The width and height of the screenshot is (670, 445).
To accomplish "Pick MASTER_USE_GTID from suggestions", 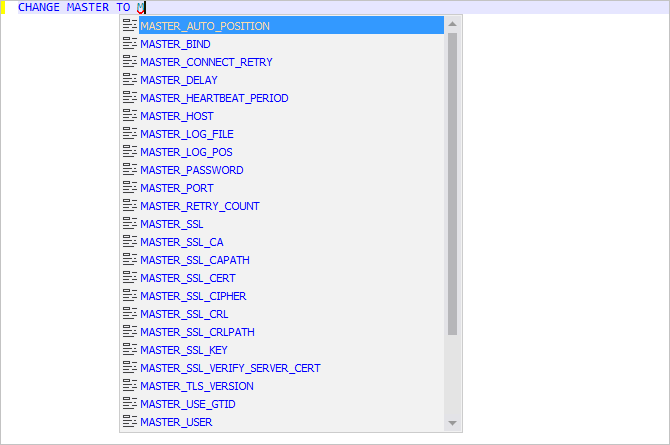I will click(x=282, y=404).
